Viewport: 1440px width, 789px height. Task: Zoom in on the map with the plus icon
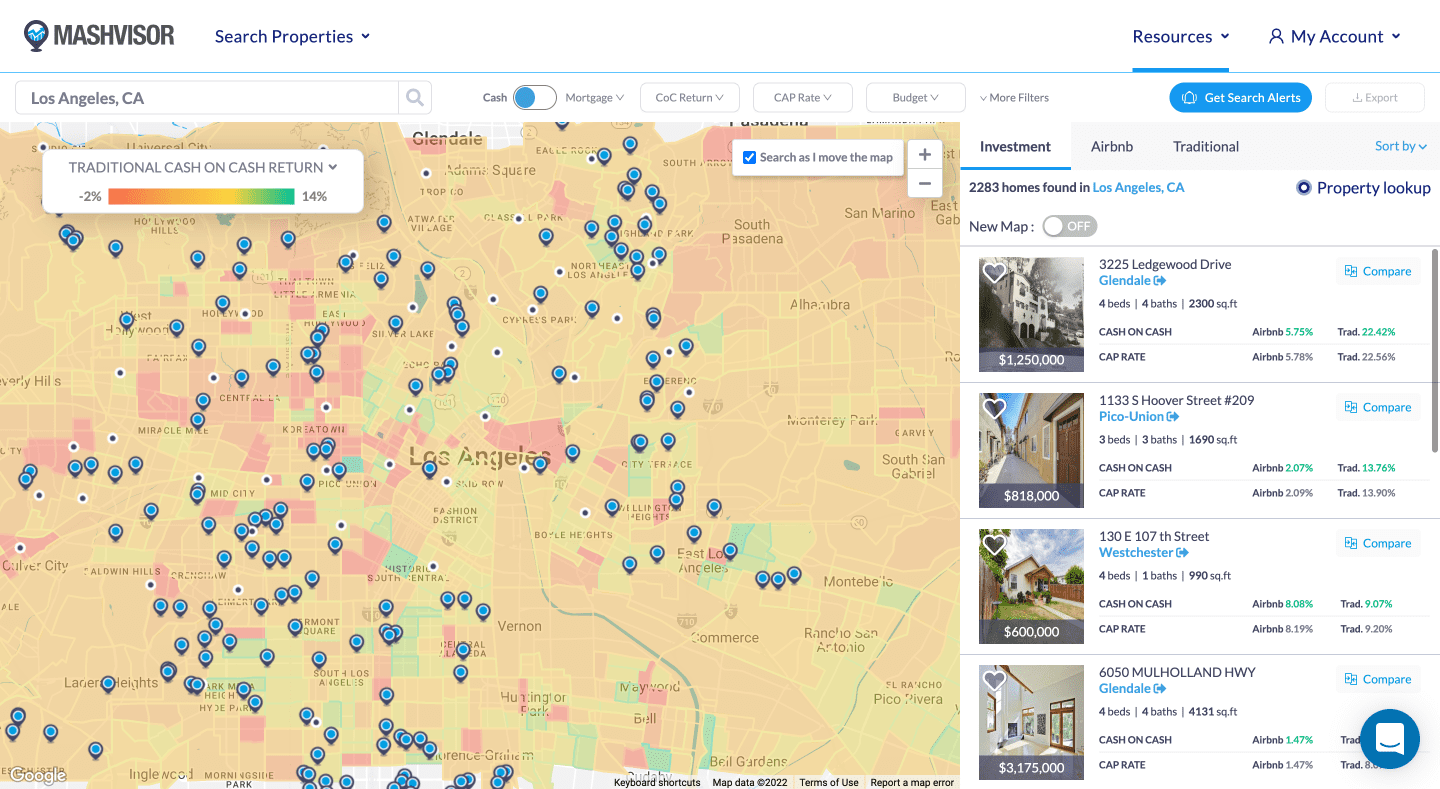(x=923, y=154)
